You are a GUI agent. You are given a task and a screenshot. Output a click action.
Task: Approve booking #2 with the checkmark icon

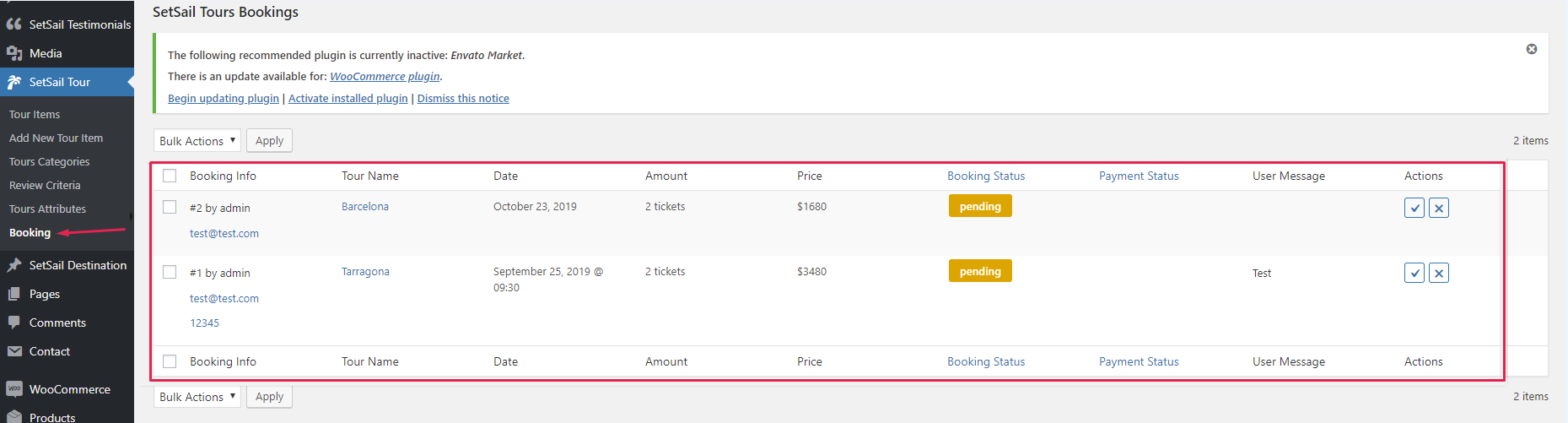point(1414,208)
